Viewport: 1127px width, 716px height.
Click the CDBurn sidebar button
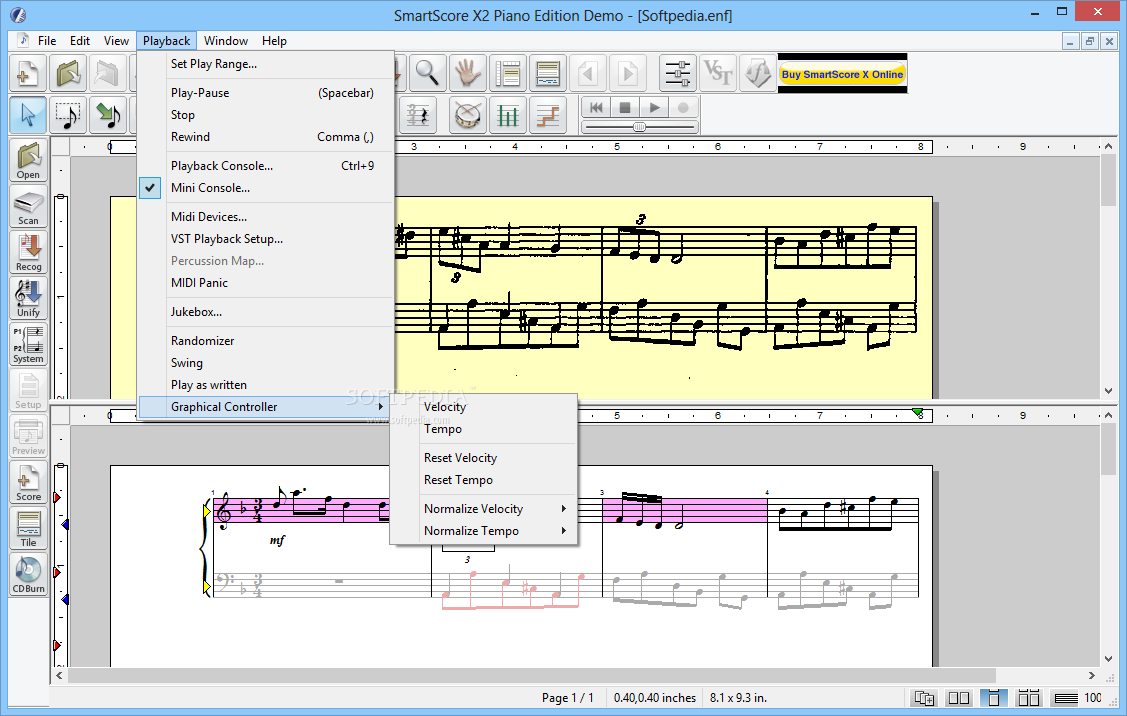coord(29,574)
